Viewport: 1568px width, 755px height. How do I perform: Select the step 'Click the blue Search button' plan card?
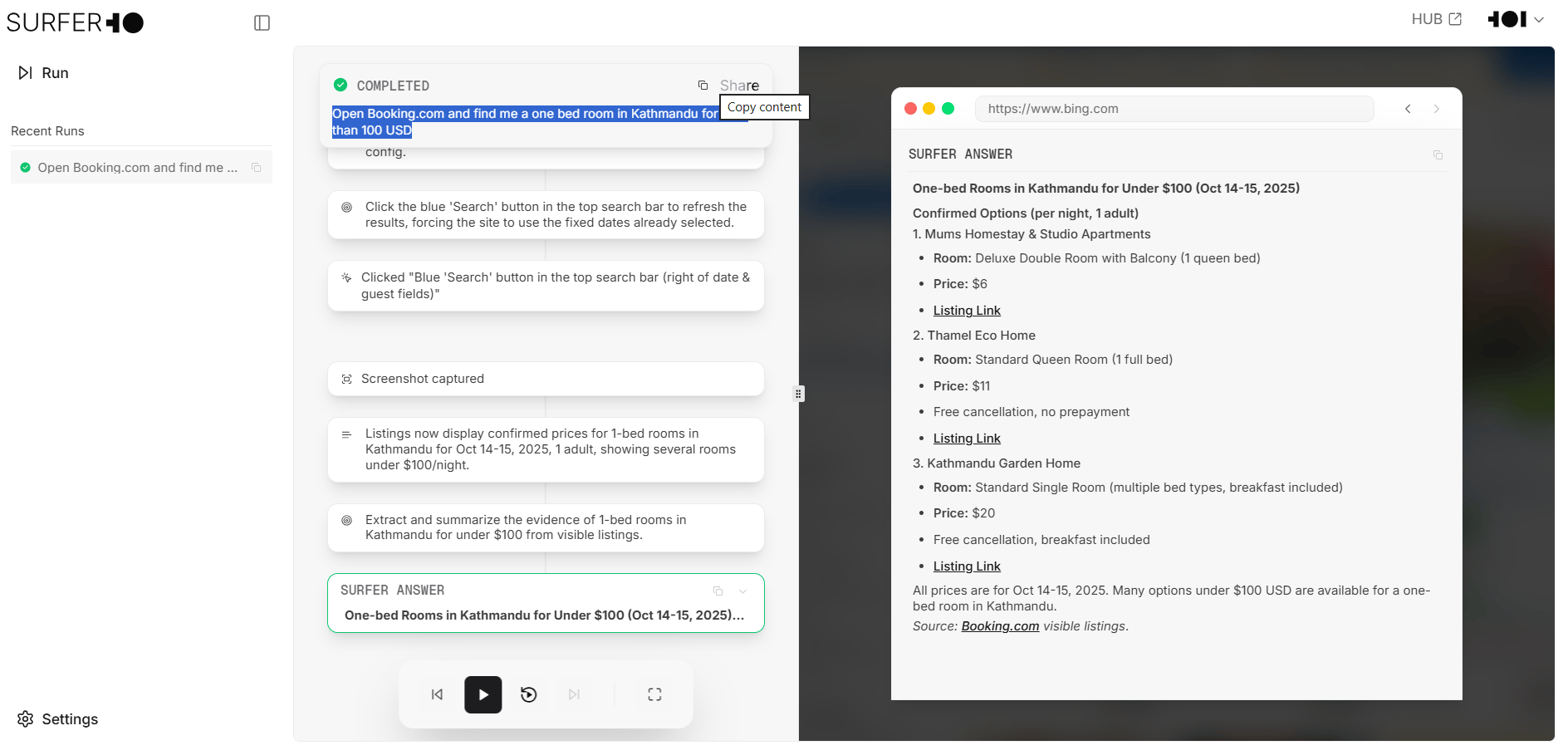(546, 215)
